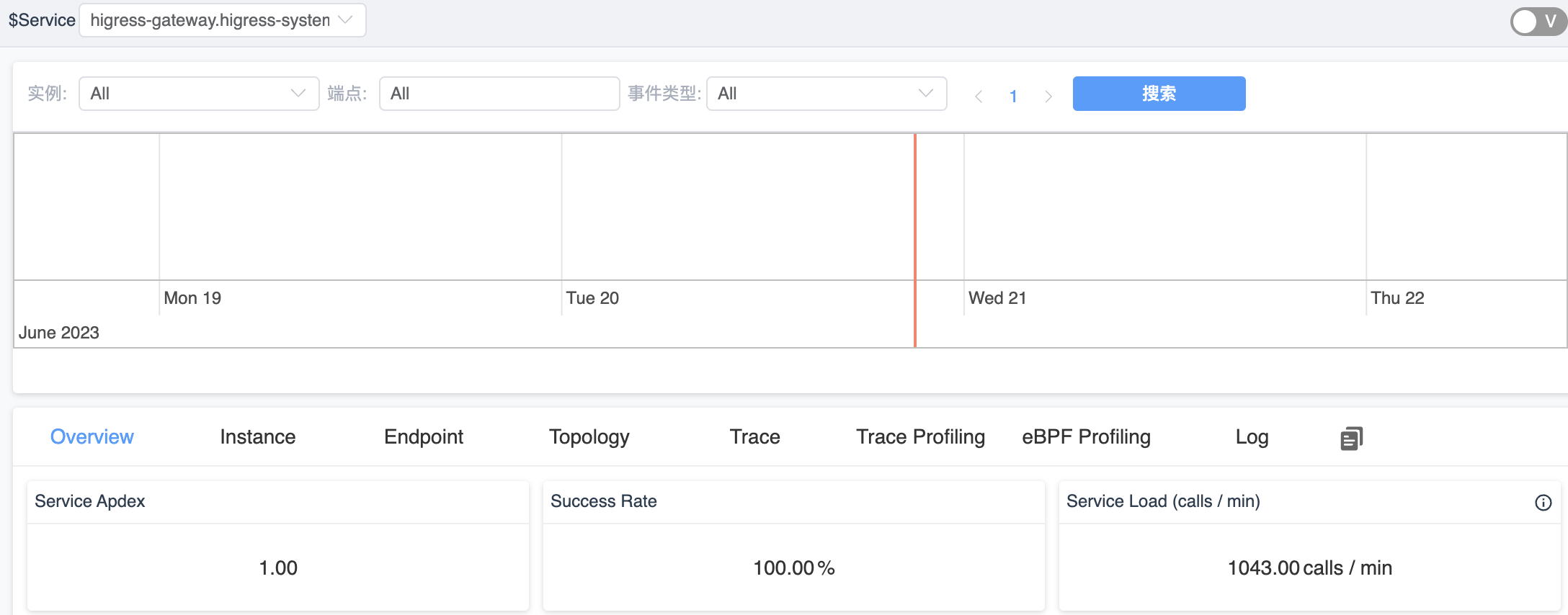Click the info icon in Service Load panel
The height and width of the screenshot is (615, 1568).
coord(1543,503)
